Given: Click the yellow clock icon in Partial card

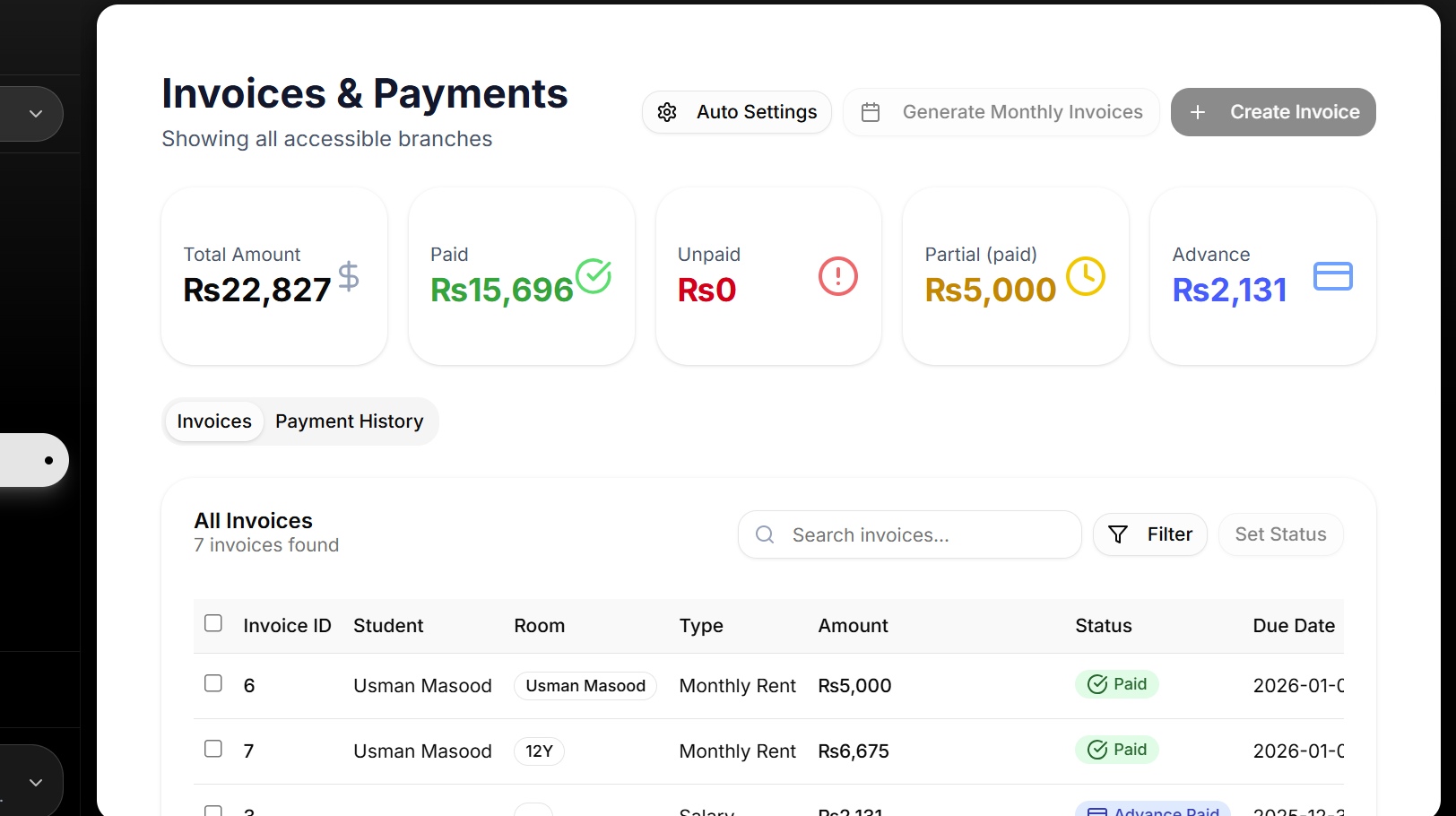Looking at the screenshot, I should (1085, 276).
